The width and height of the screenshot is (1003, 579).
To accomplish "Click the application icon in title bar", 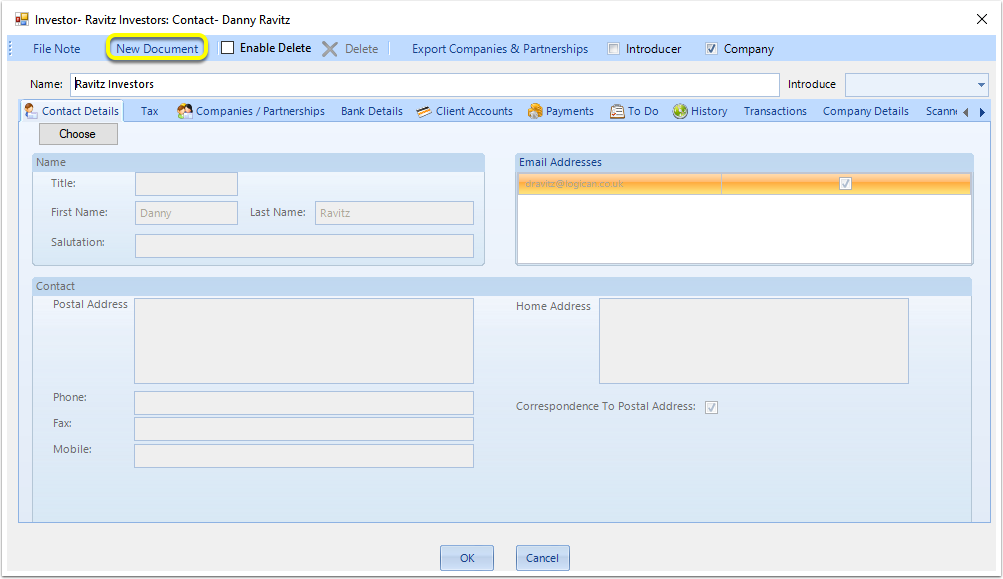I will pos(22,19).
